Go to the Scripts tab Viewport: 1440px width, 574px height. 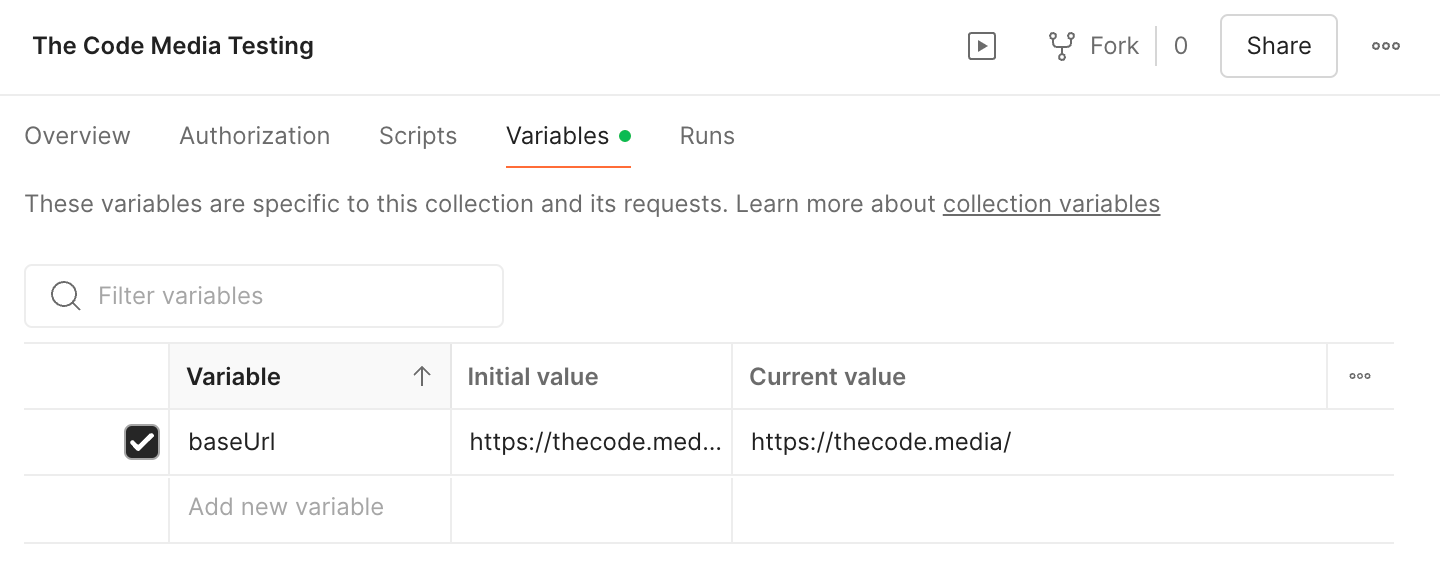(418, 136)
